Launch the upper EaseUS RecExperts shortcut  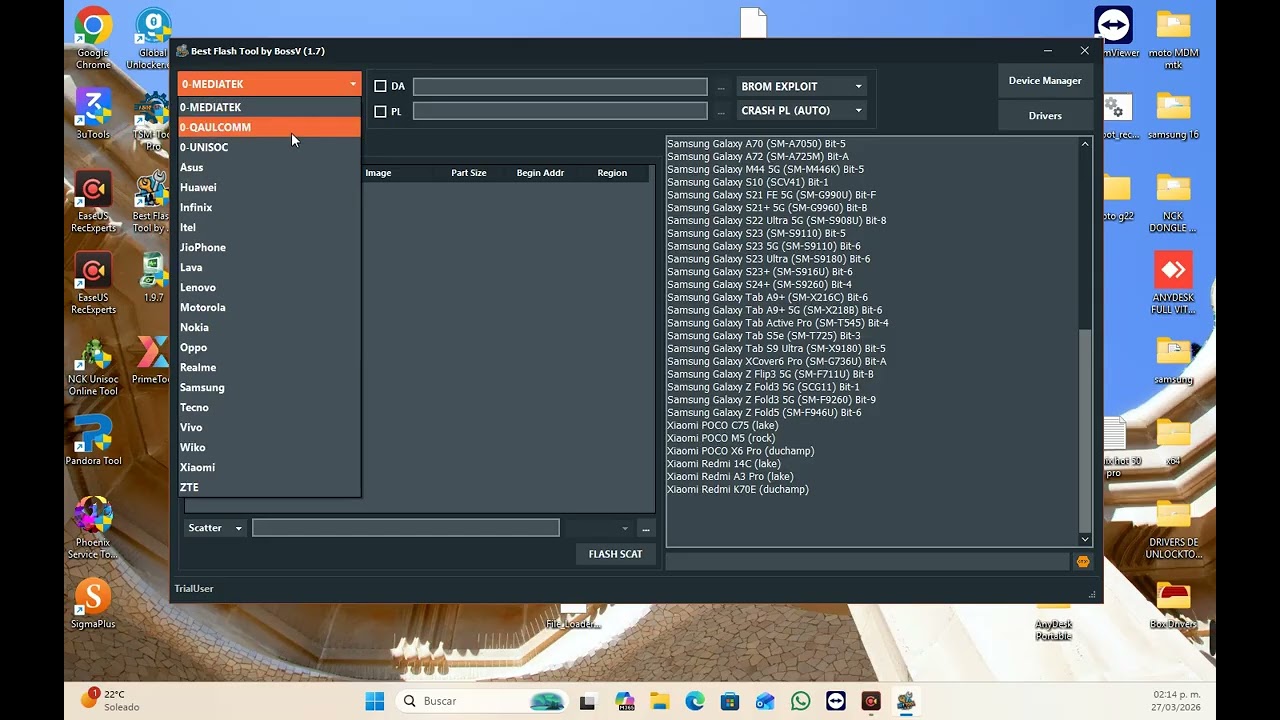(x=93, y=202)
